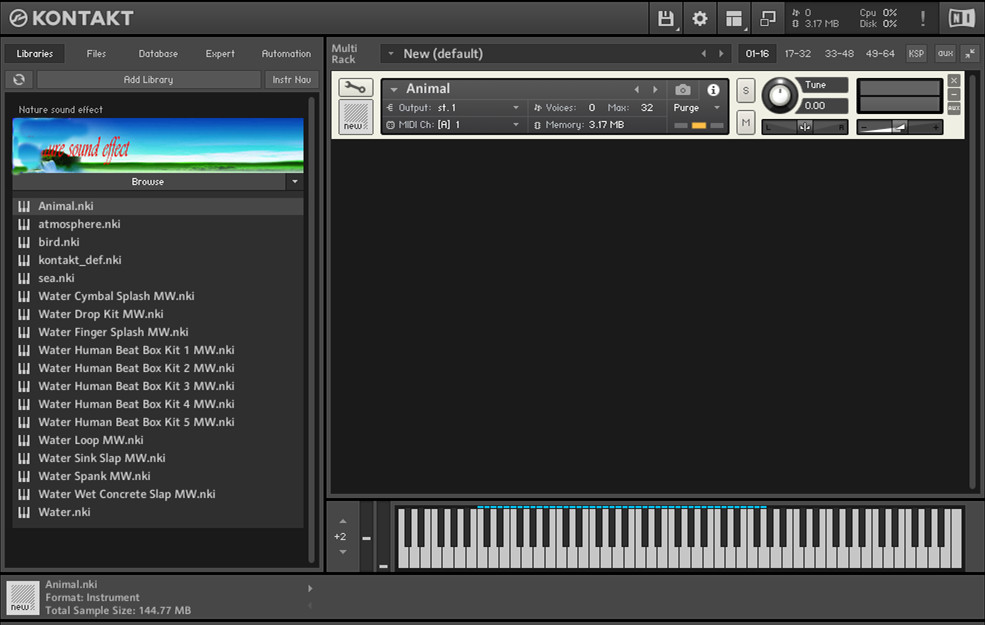Open the save/load disk menu

pos(665,18)
